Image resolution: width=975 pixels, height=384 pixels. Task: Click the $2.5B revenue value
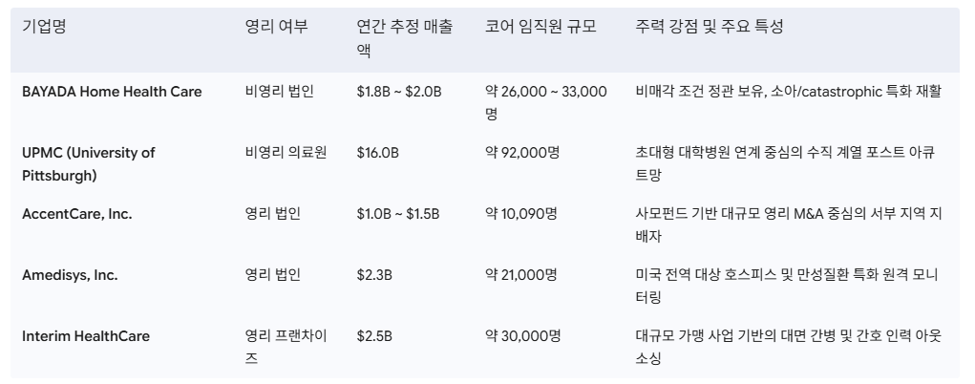pyautogui.click(x=374, y=336)
